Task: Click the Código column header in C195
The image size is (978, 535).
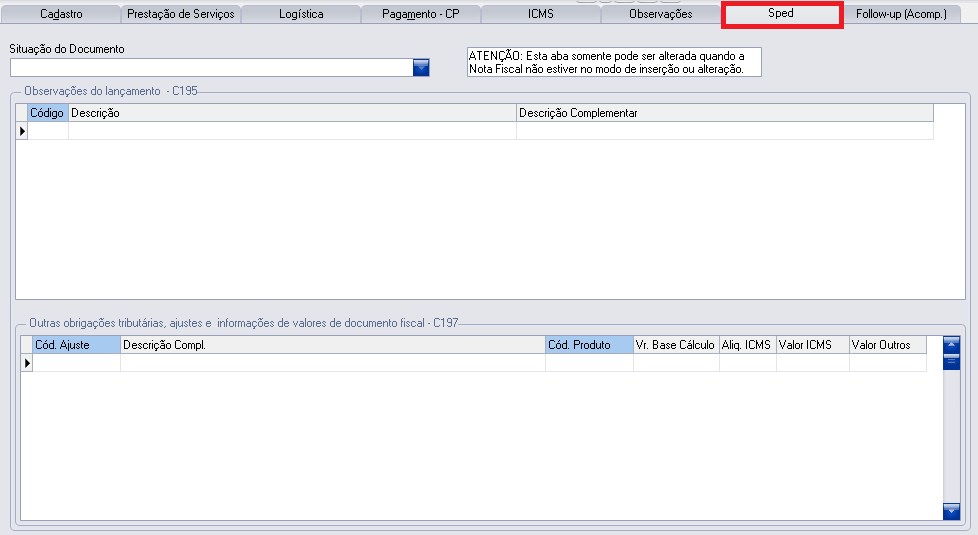Action: point(47,113)
